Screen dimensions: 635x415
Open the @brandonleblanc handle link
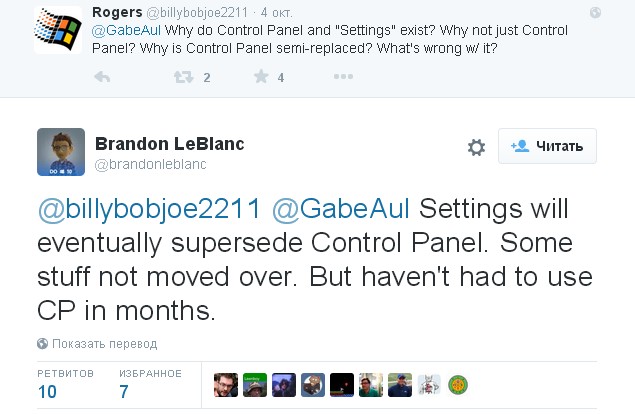point(150,164)
